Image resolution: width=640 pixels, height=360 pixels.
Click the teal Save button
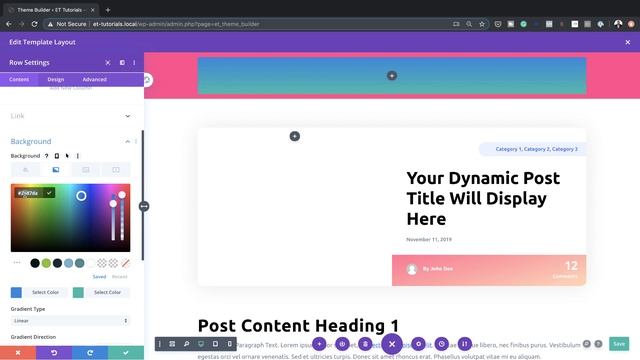pyautogui.click(x=619, y=344)
